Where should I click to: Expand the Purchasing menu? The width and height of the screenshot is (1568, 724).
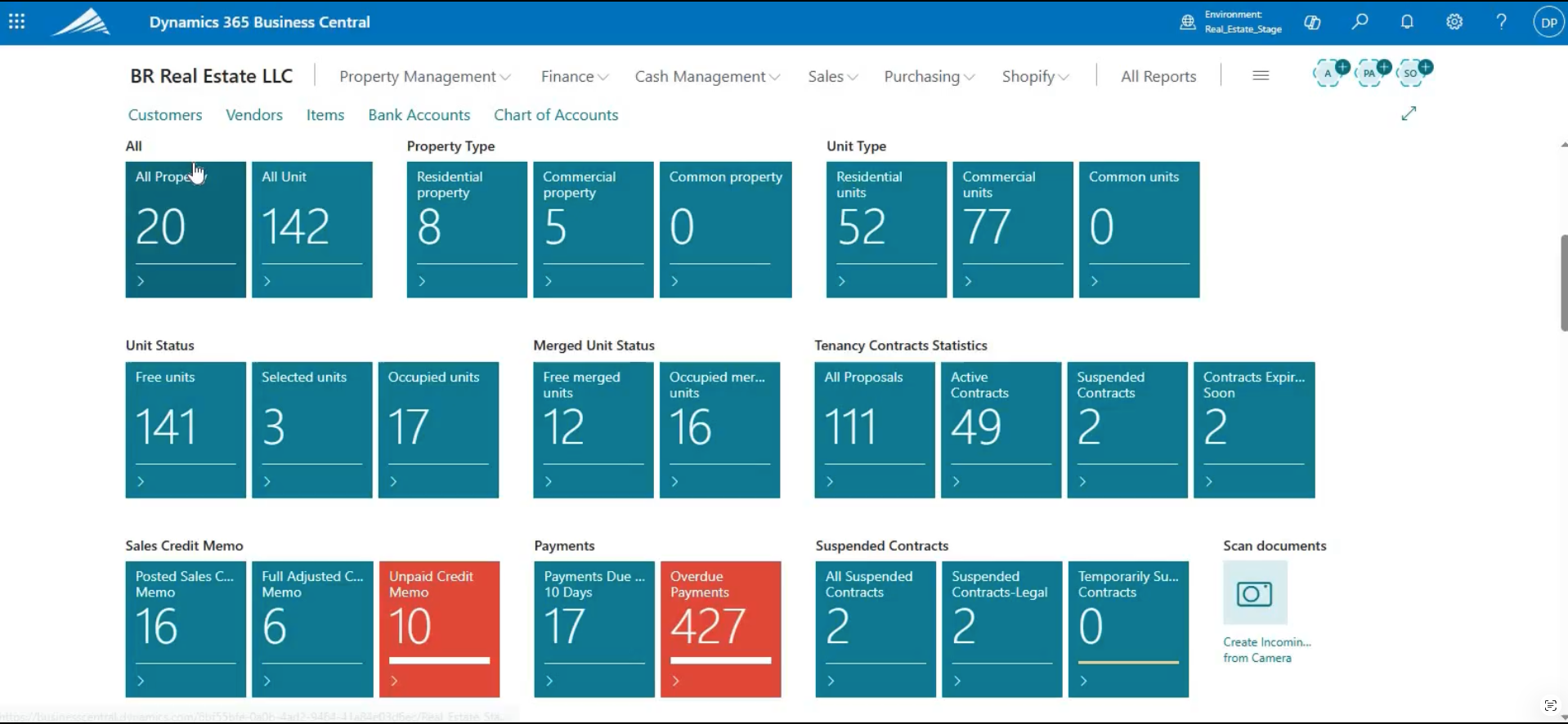pos(930,76)
